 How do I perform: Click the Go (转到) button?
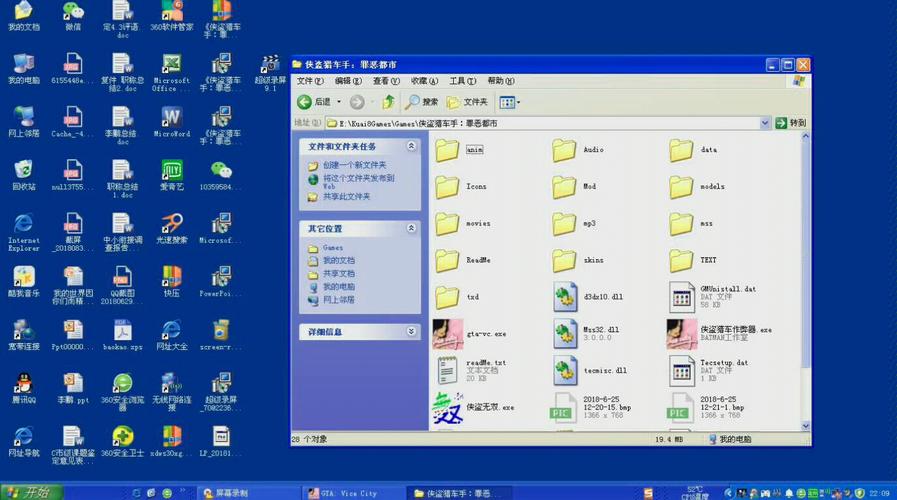point(791,123)
